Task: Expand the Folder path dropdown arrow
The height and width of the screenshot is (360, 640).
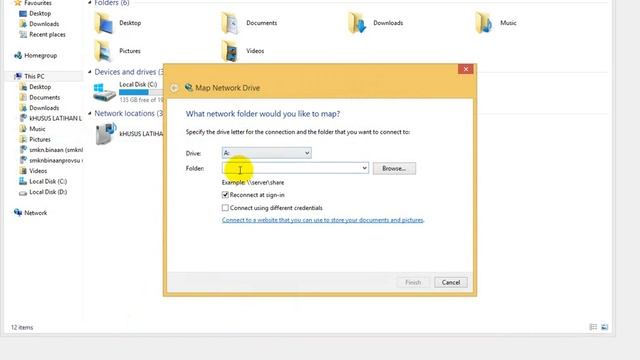Action: pos(364,168)
